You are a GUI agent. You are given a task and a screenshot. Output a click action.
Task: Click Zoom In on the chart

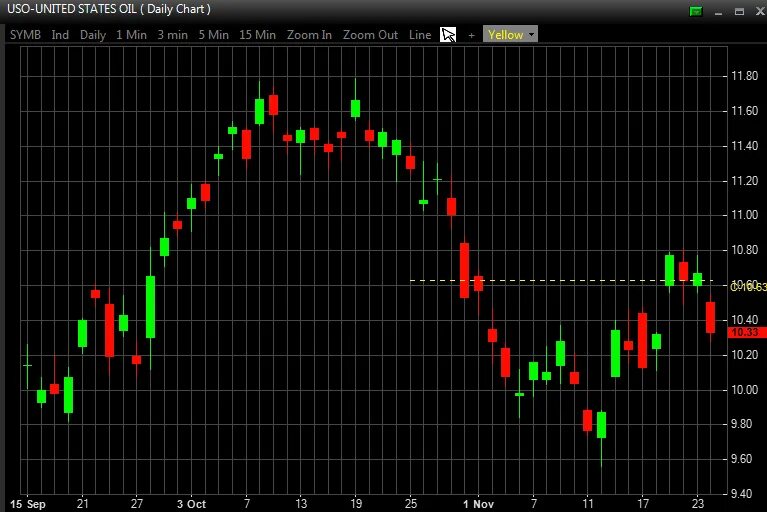309,35
